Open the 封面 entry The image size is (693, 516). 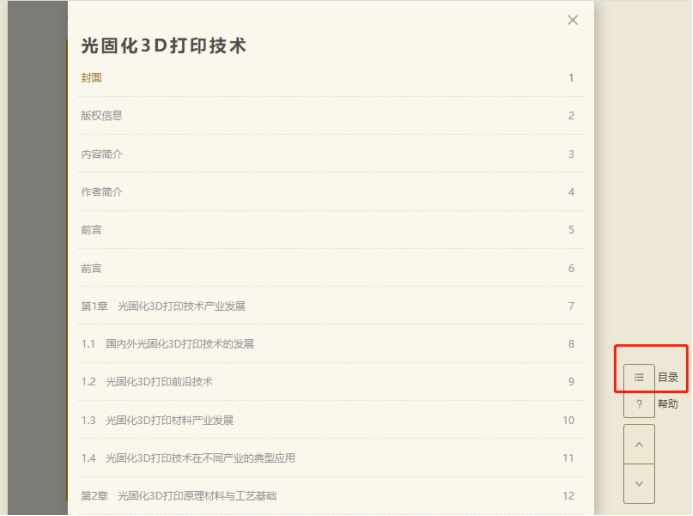click(92, 77)
